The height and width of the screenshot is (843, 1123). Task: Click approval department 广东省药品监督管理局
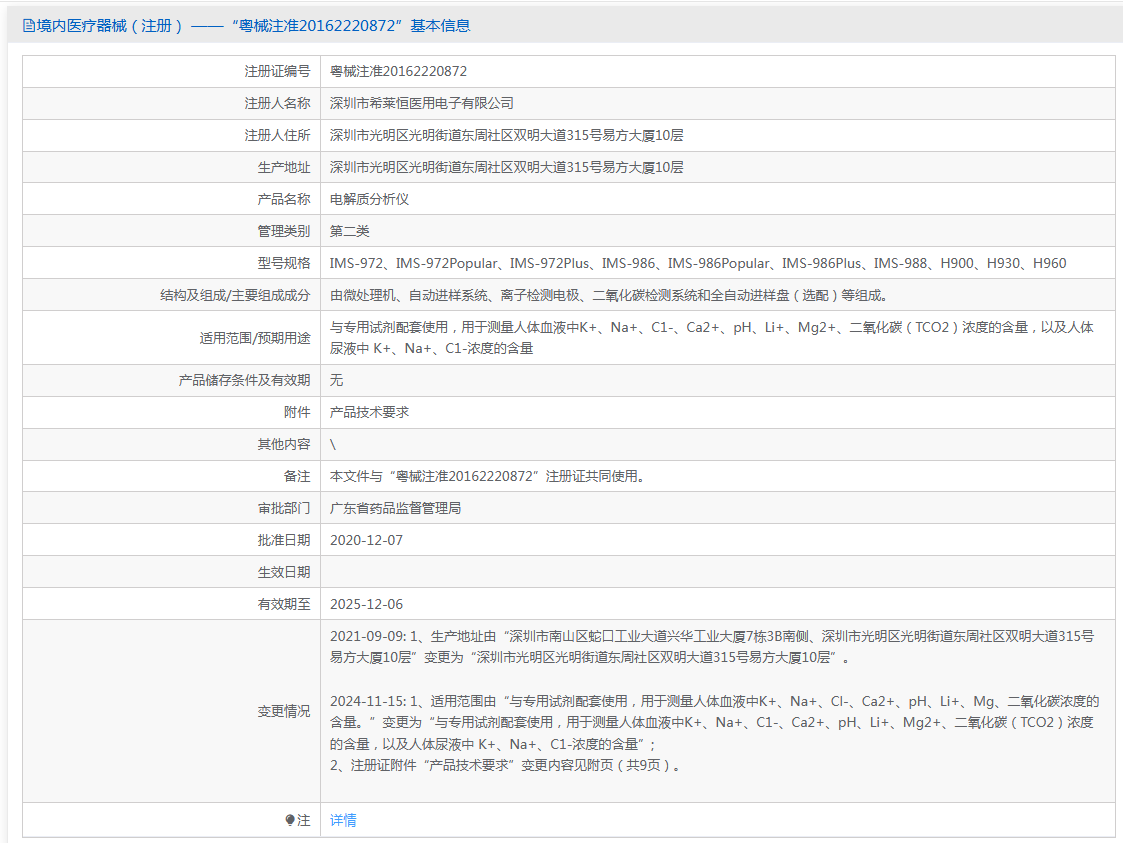395,509
